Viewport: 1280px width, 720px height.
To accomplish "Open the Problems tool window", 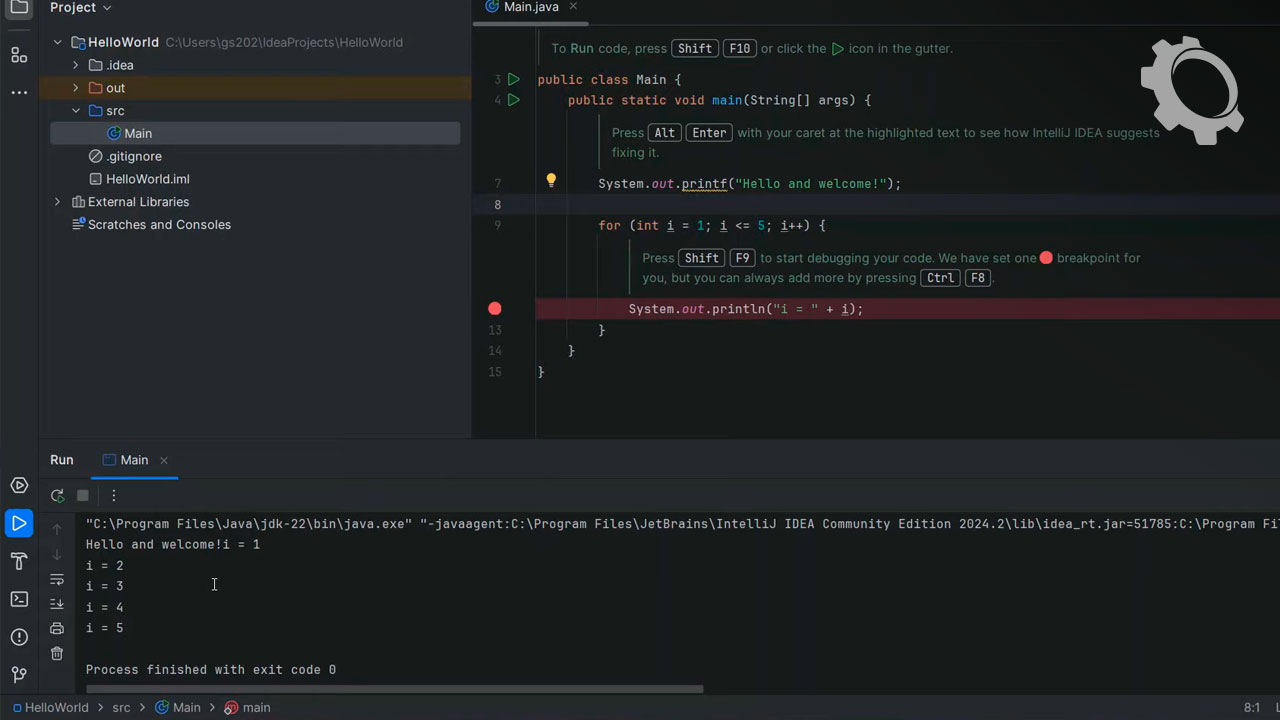I will 19,637.
